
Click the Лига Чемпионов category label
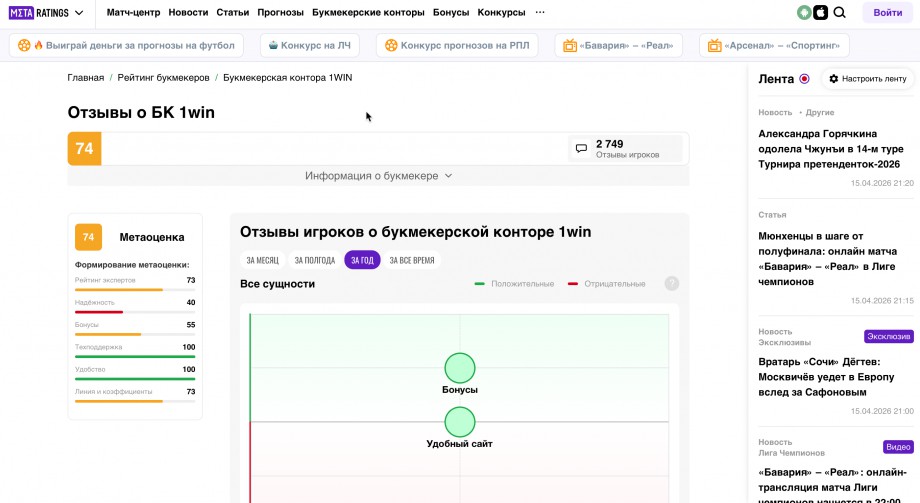pyautogui.click(x=792, y=453)
